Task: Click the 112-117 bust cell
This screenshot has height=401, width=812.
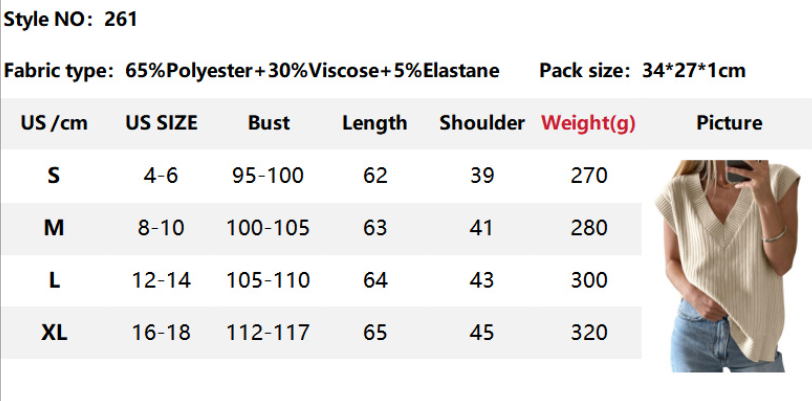Action: point(268,332)
